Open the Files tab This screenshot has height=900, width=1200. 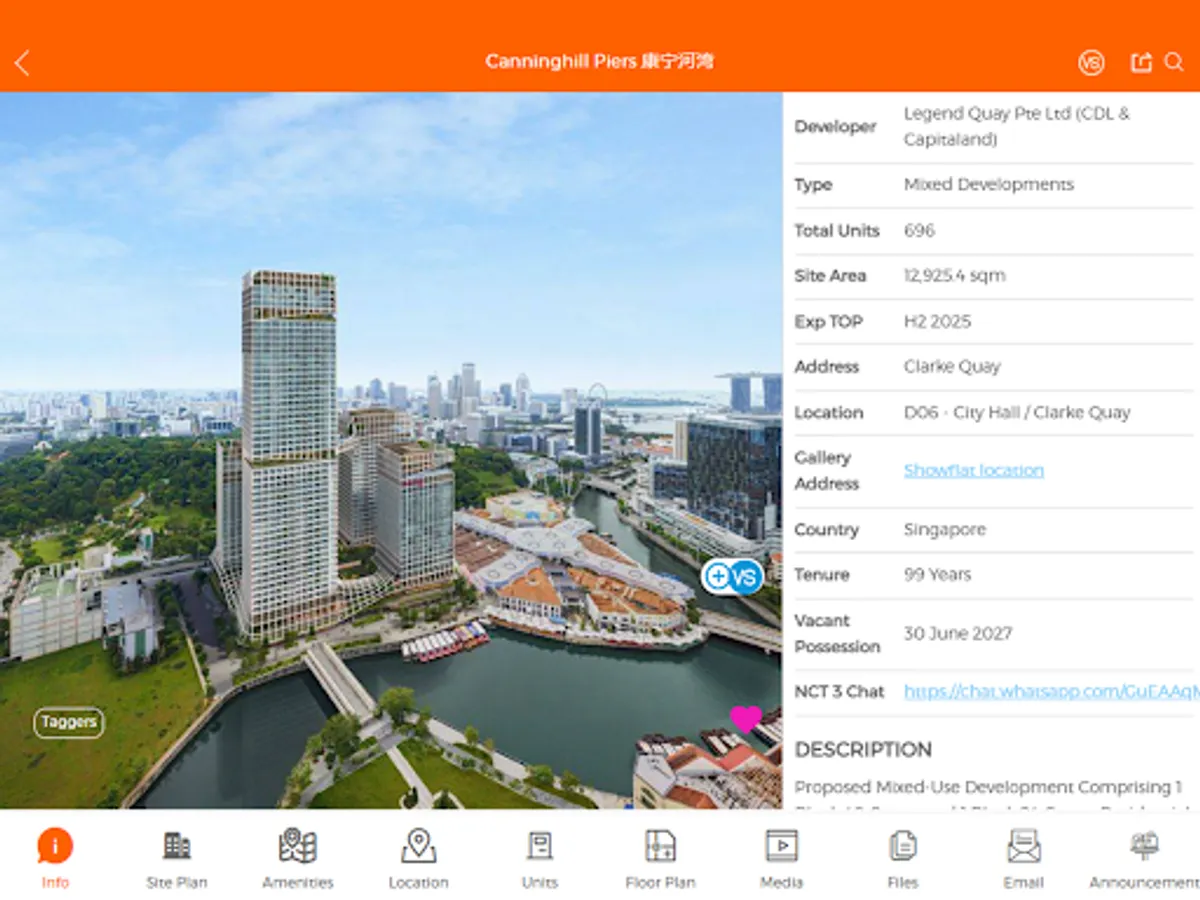[x=902, y=858]
